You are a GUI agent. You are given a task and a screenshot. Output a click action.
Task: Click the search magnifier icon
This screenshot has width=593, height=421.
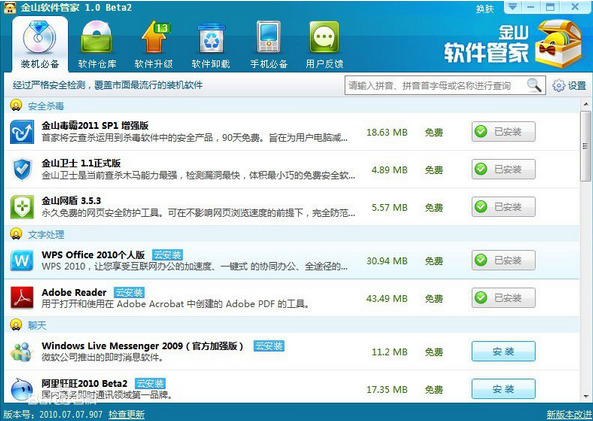[x=534, y=85]
